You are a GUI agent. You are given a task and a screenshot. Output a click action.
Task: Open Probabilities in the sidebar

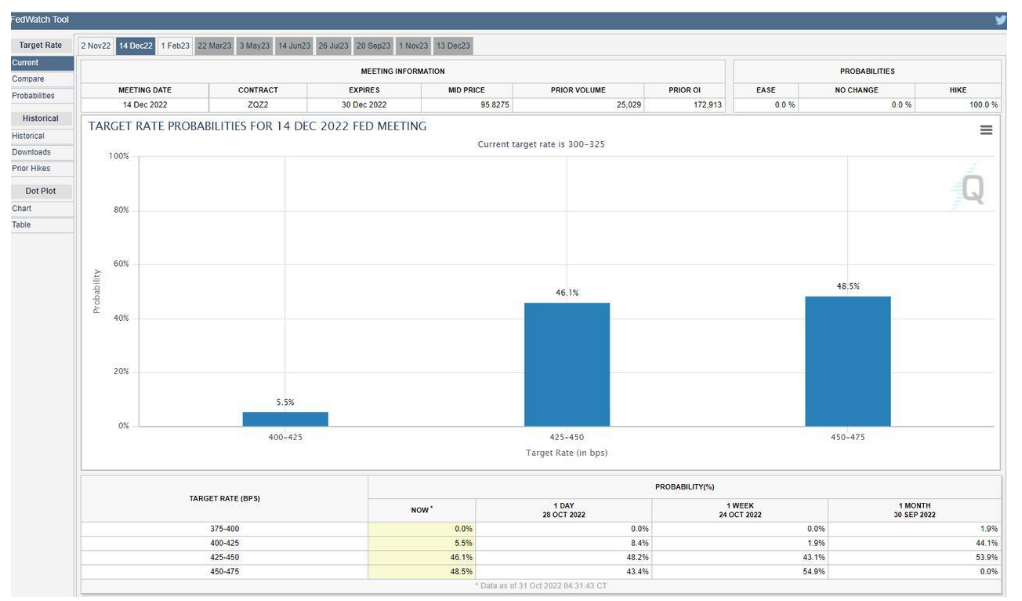tap(42, 96)
